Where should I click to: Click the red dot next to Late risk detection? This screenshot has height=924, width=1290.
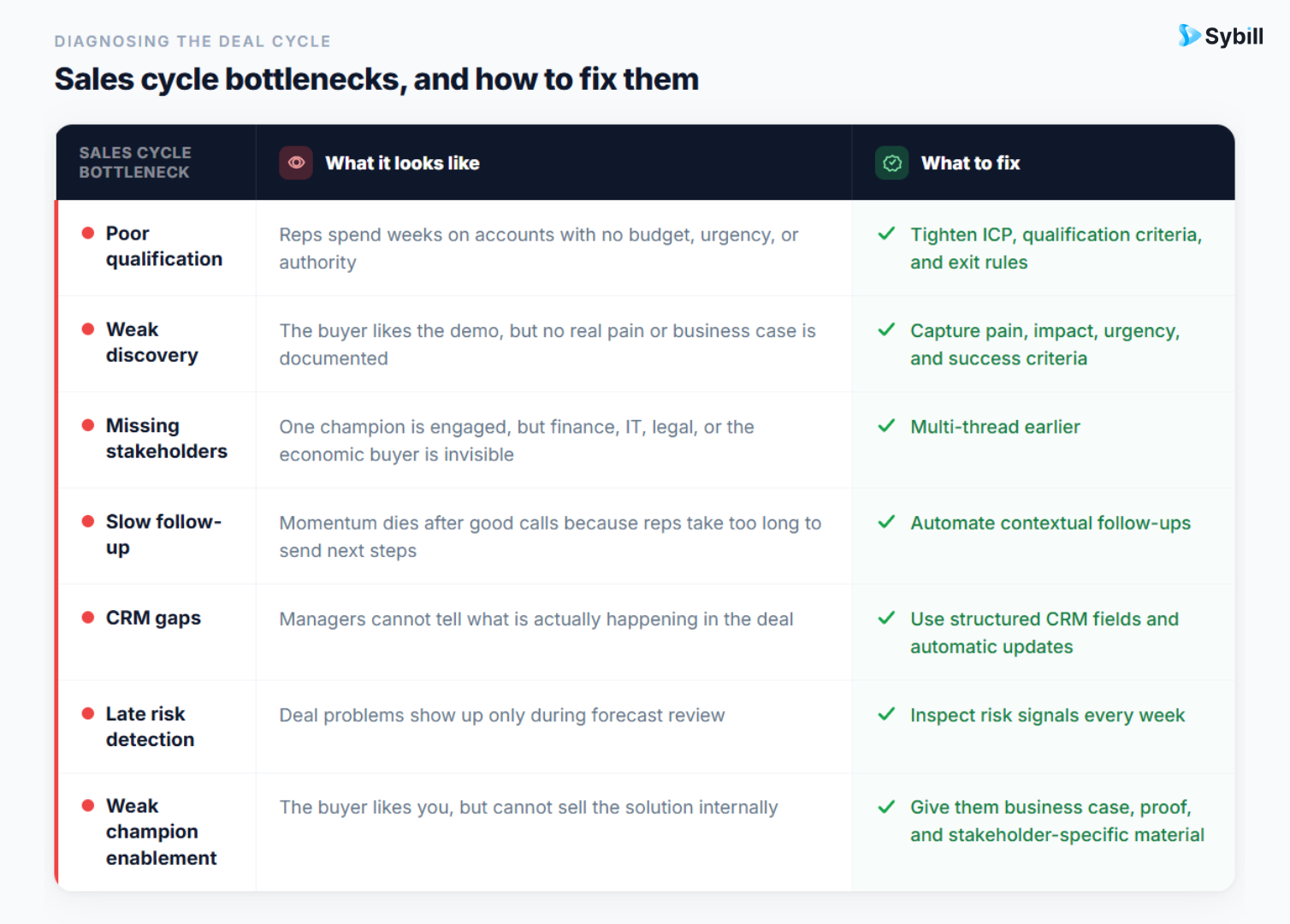[87, 714]
